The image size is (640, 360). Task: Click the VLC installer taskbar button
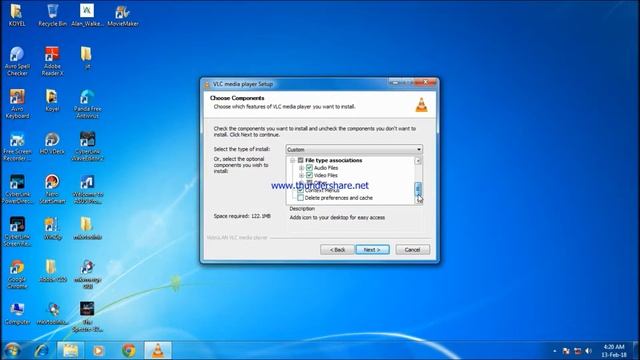tap(158, 351)
